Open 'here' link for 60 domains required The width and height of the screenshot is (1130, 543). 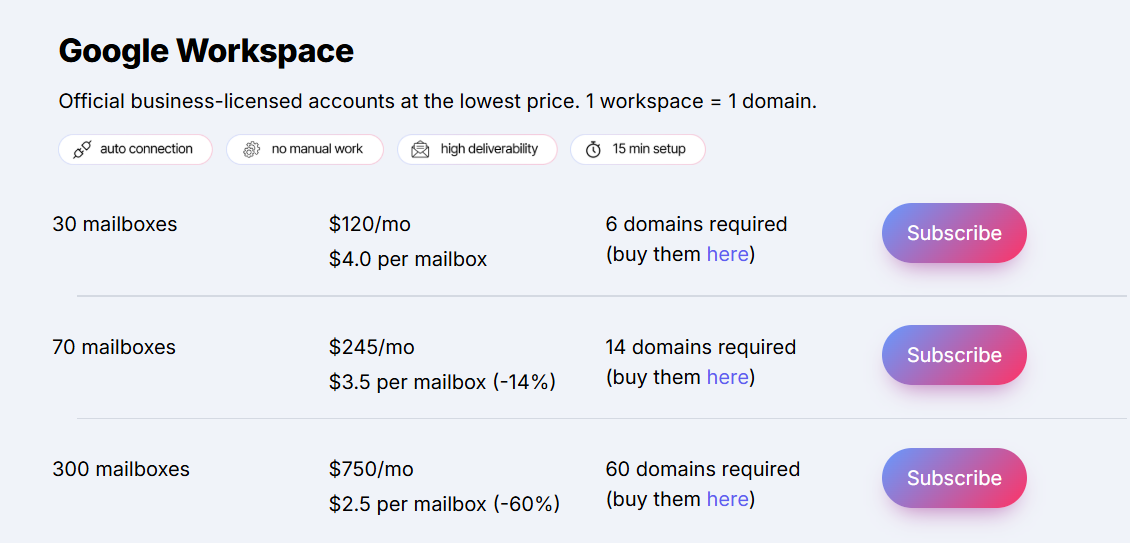coord(727,499)
